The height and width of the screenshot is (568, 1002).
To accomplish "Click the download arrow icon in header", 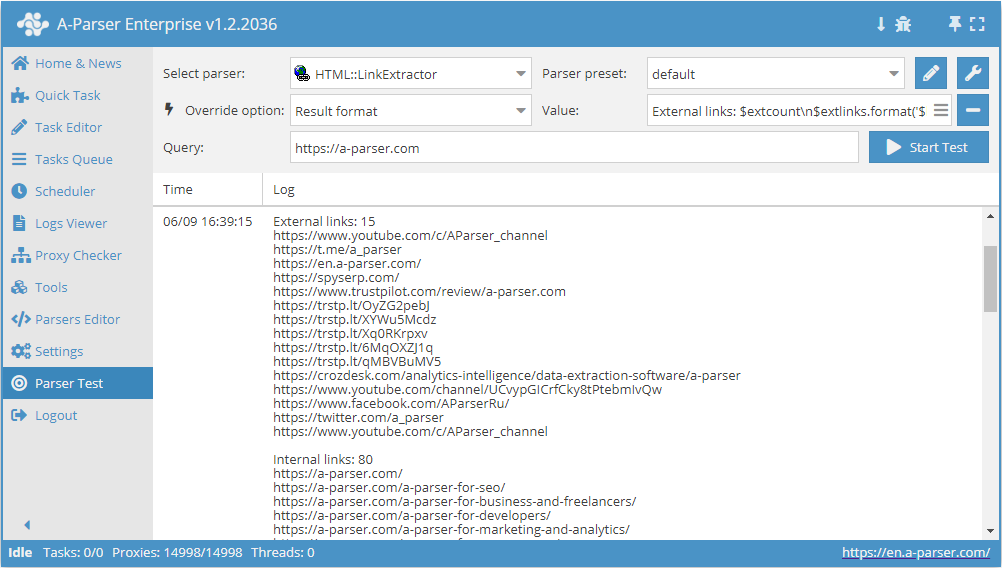I will point(881,24).
